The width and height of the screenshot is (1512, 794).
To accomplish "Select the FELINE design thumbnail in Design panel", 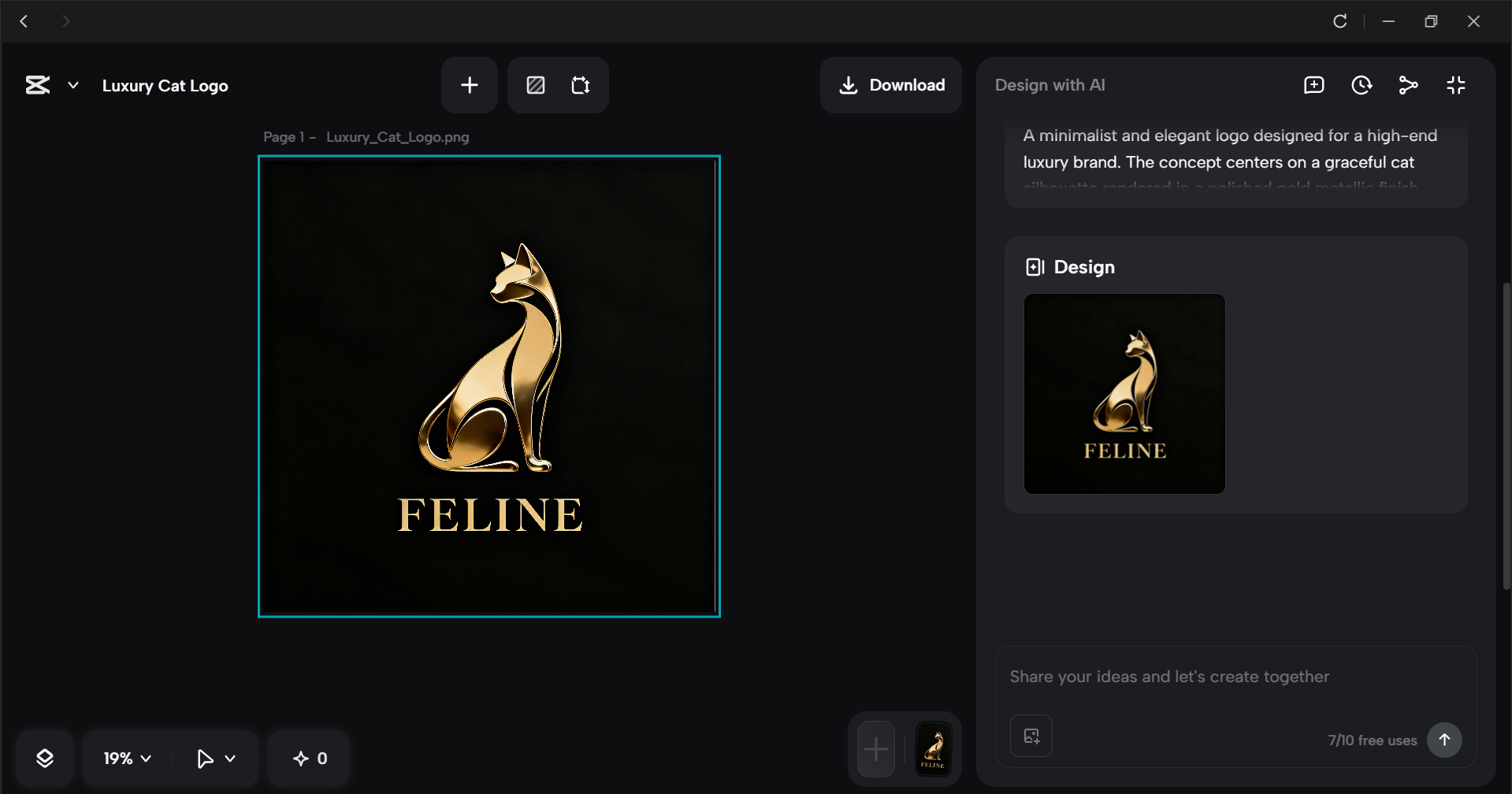I will pos(1124,394).
